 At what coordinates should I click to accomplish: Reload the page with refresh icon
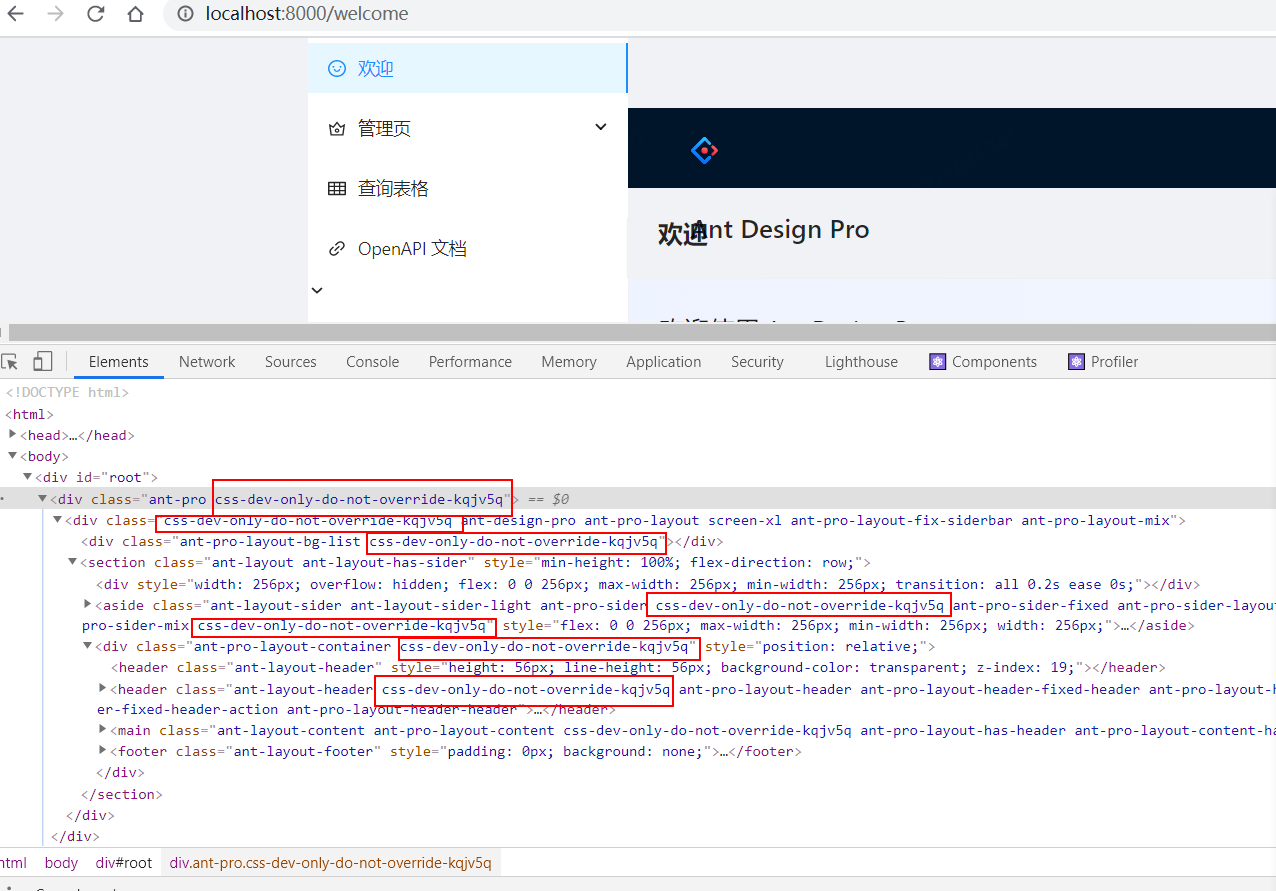point(96,14)
